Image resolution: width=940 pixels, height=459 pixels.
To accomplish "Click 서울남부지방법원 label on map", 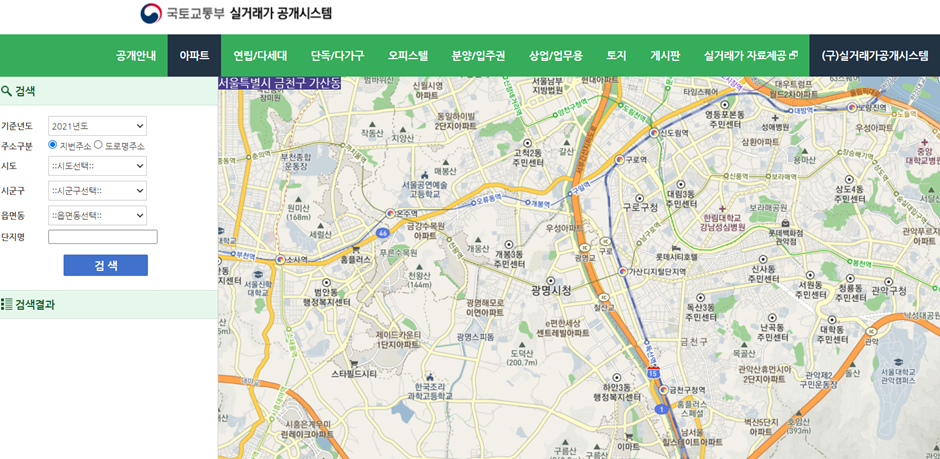I will [x=547, y=86].
